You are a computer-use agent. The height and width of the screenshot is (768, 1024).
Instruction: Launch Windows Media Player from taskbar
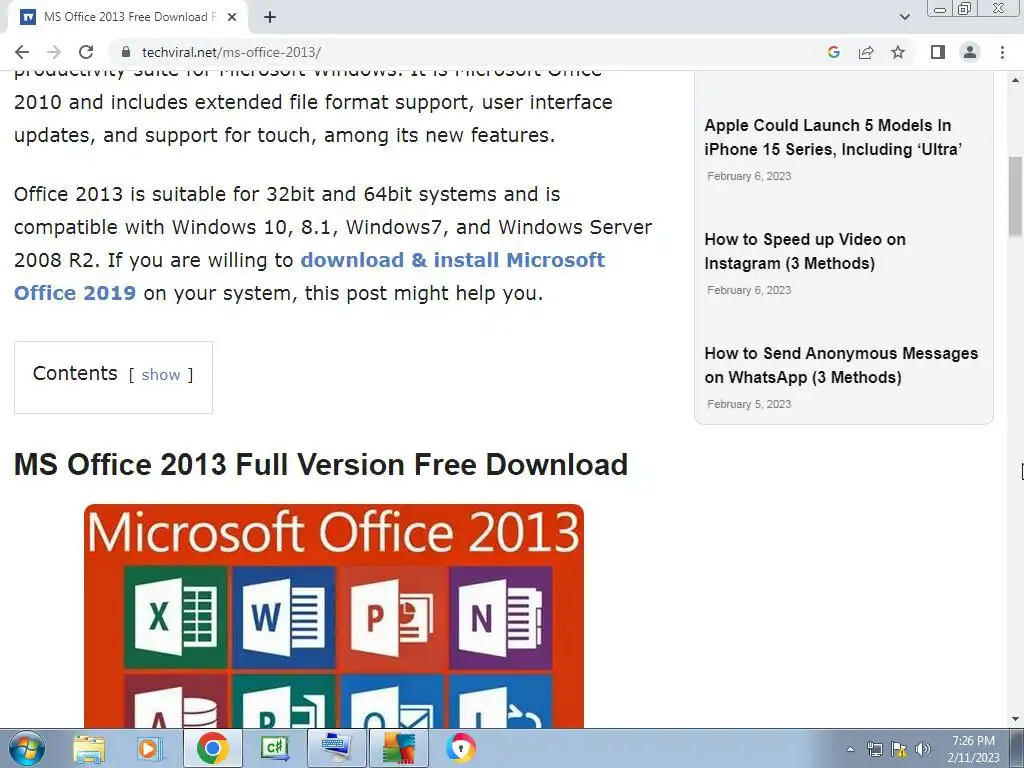point(148,748)
